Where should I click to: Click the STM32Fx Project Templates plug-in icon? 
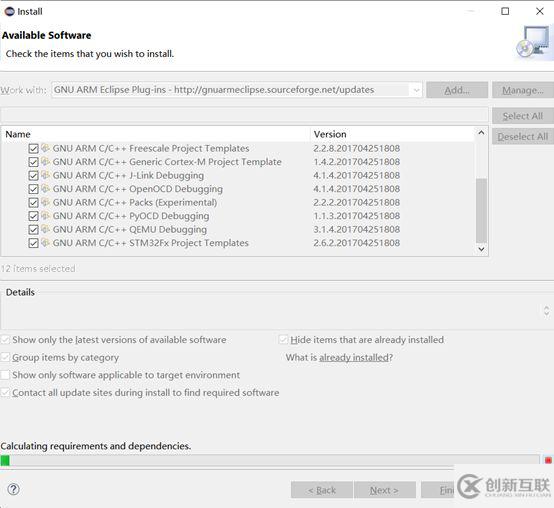(45, 242)
